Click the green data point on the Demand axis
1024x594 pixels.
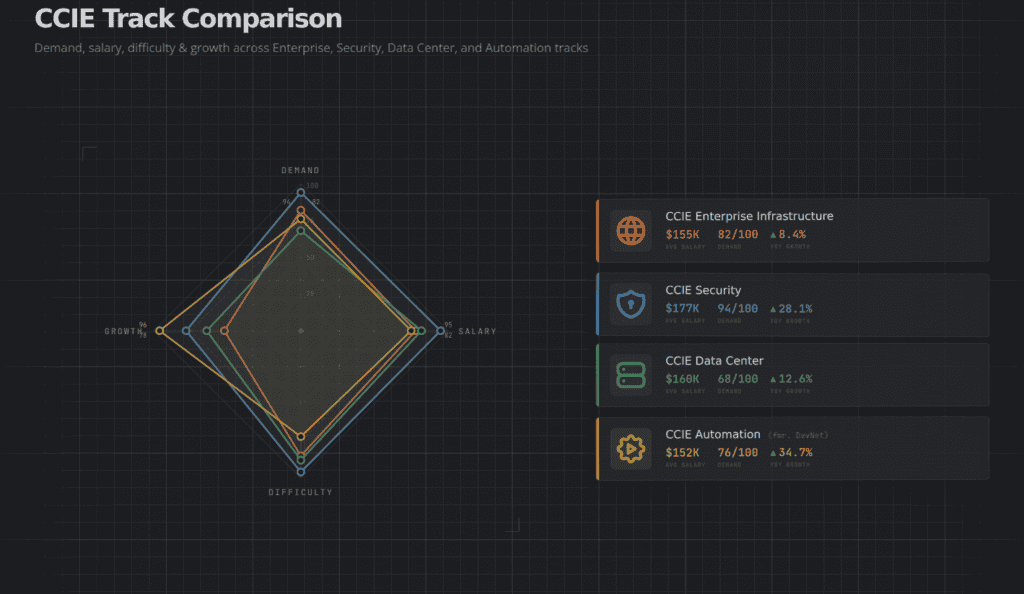[300, 230]
